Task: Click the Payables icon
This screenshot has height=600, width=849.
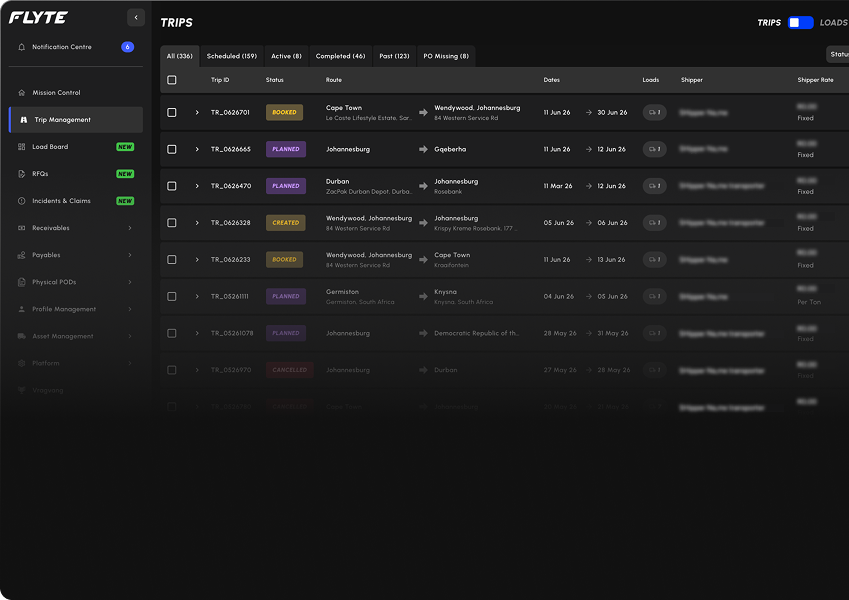Action: [22, 255]
